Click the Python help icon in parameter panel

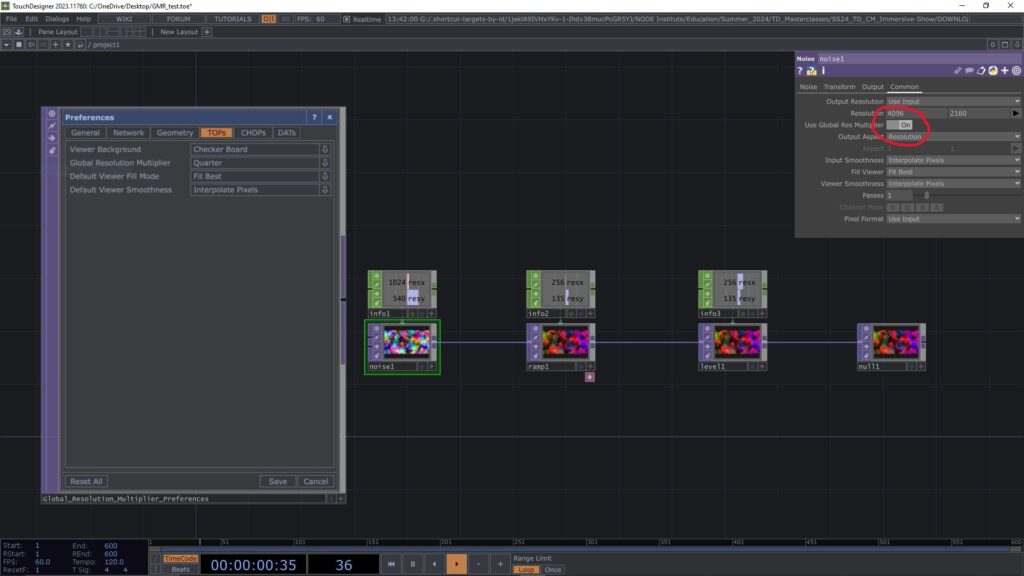pos(812,72)
